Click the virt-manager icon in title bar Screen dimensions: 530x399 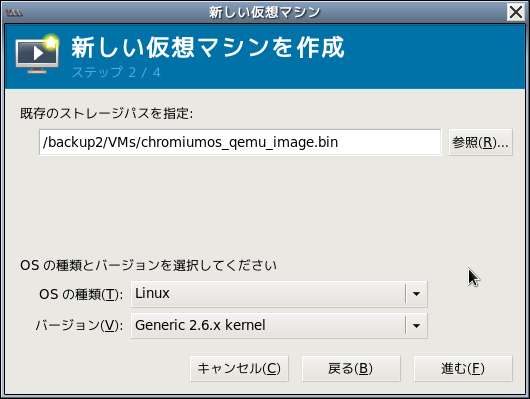pyautogui.click(x=14, y=13)
